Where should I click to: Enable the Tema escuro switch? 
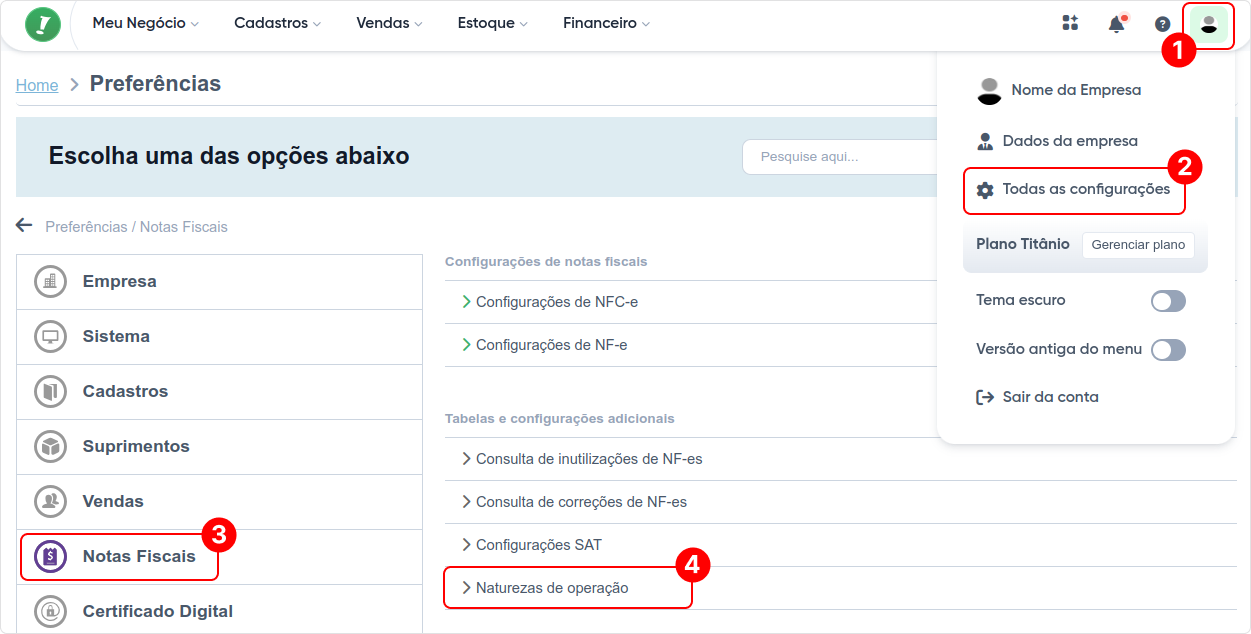[1168, 301]
